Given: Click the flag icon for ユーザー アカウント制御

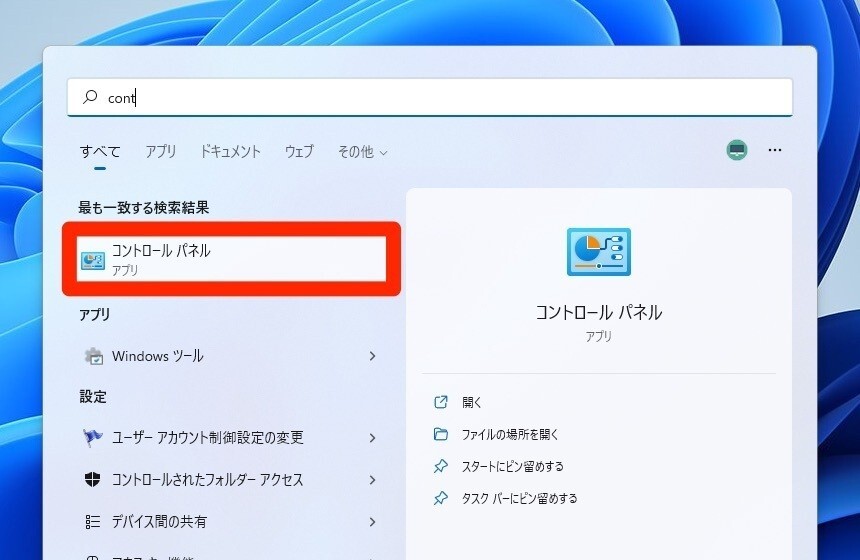Looking at the screenshot, I should 93,438.
